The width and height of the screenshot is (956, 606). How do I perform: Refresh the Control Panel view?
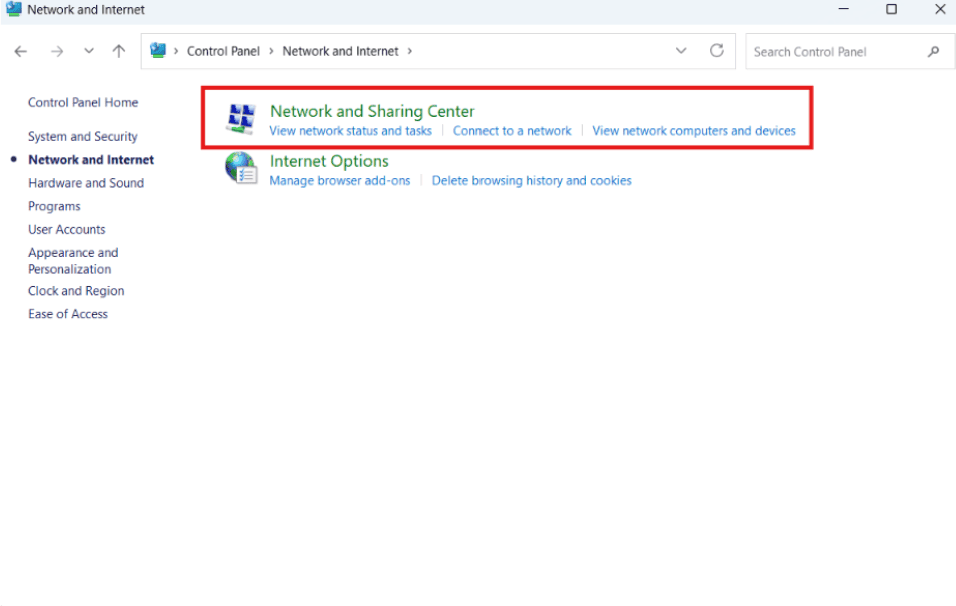click(x=717, y=51)
